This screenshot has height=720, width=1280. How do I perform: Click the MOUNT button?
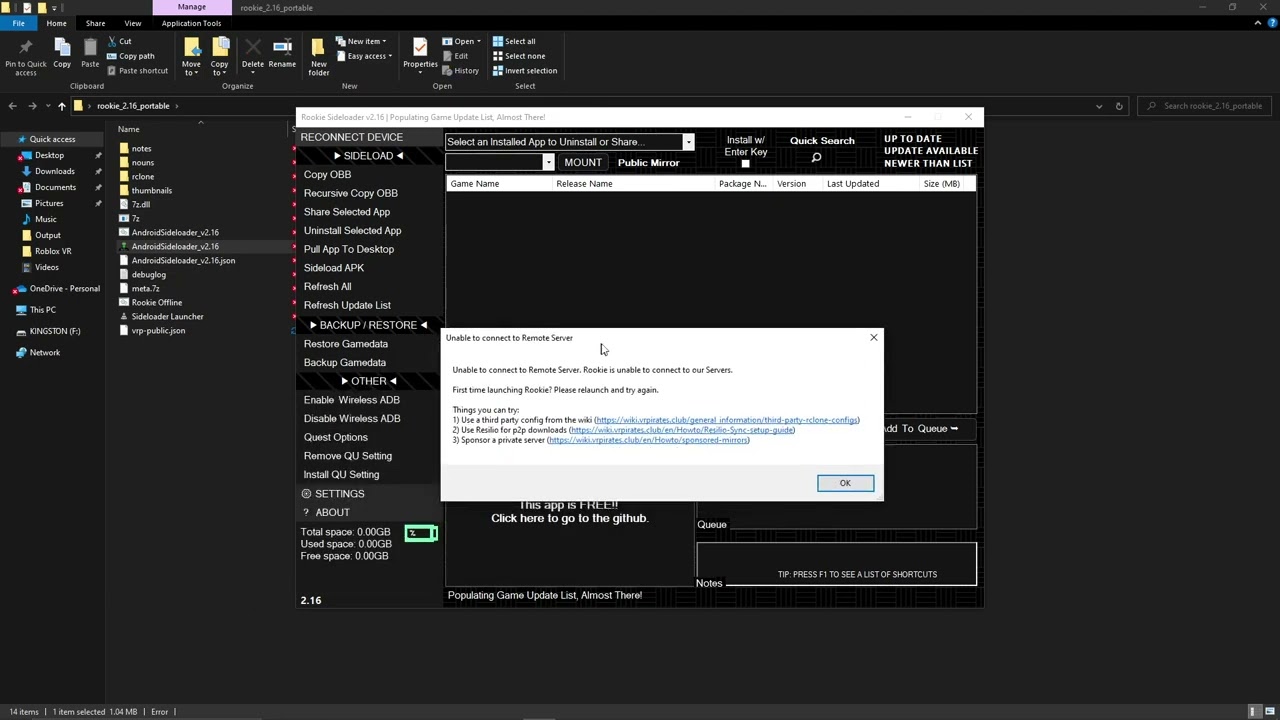click(582, 163)
